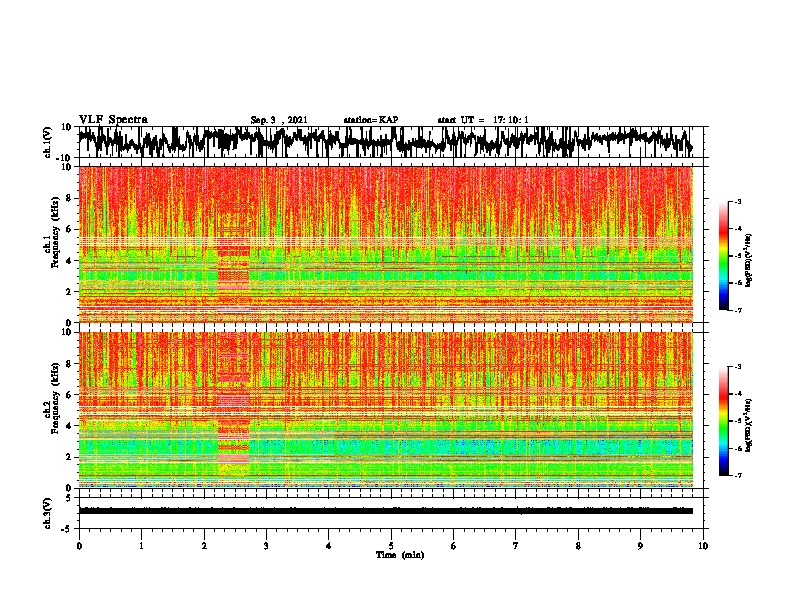The height and width of the screenshot is (612, 792).
Task: Click the "1" tick on the time axis
Action: click(x=141, y=546)
